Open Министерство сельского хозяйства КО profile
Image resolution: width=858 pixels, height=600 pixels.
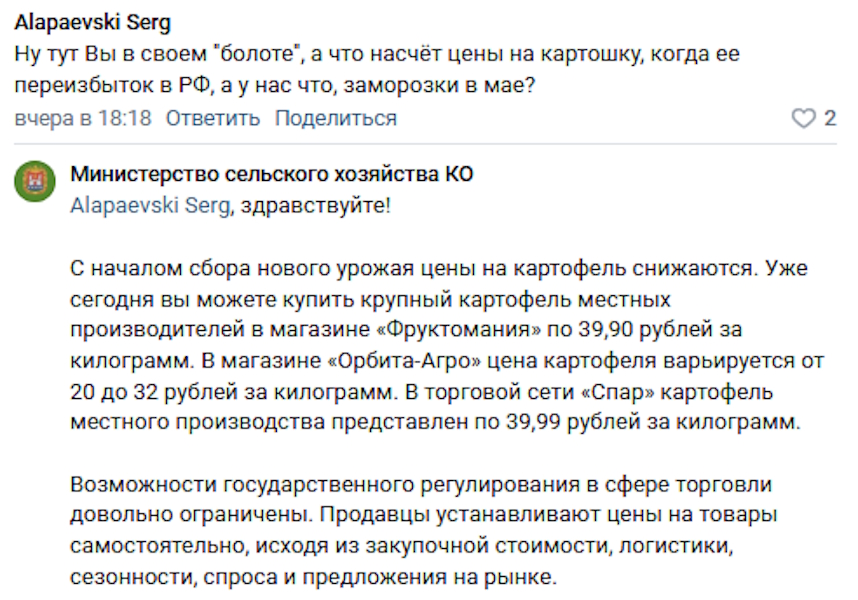click(x=272, y=174)
